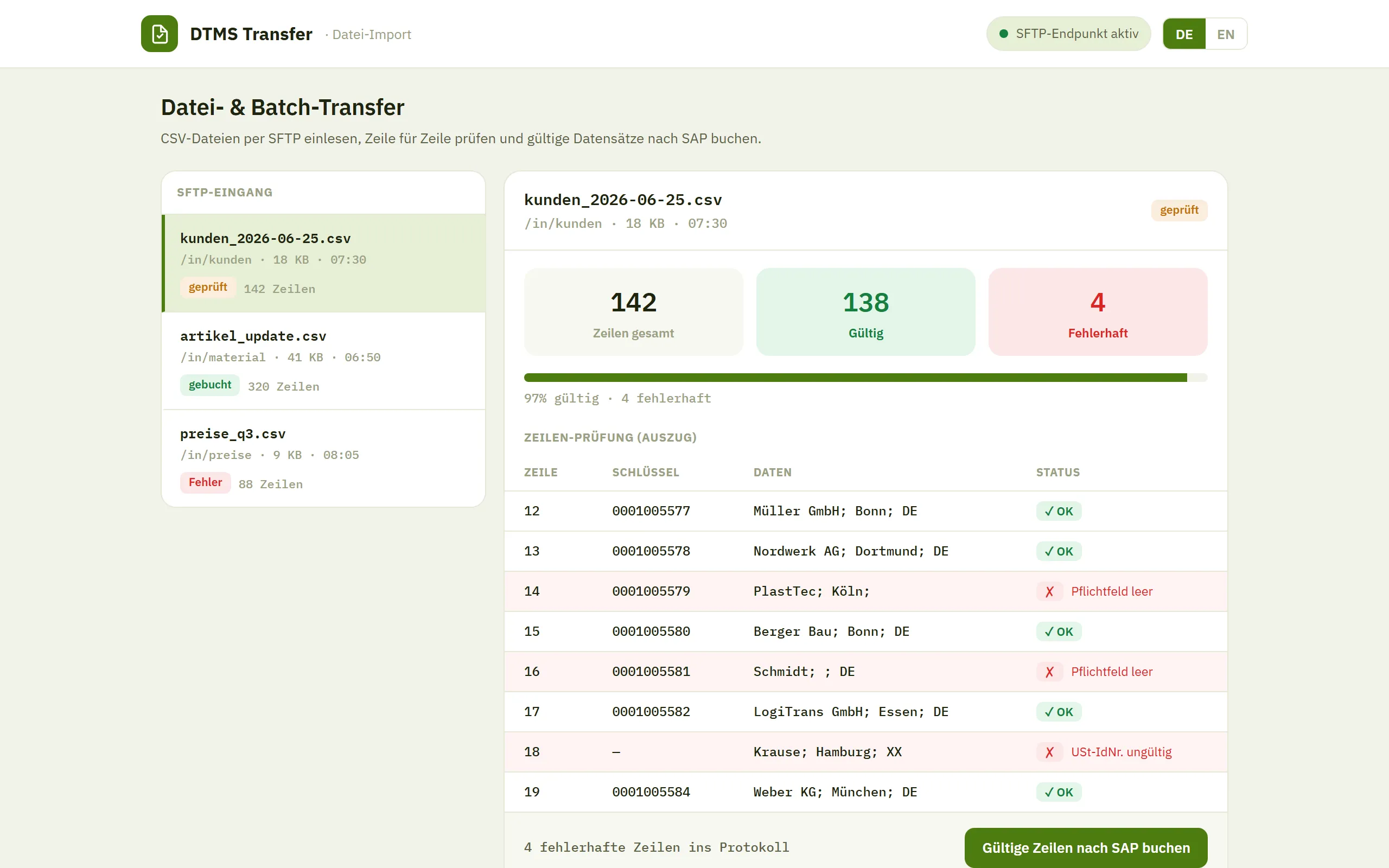1389x868 pixels.
Task: Click the geprüft badge in the file list
Action: (208, 287)
